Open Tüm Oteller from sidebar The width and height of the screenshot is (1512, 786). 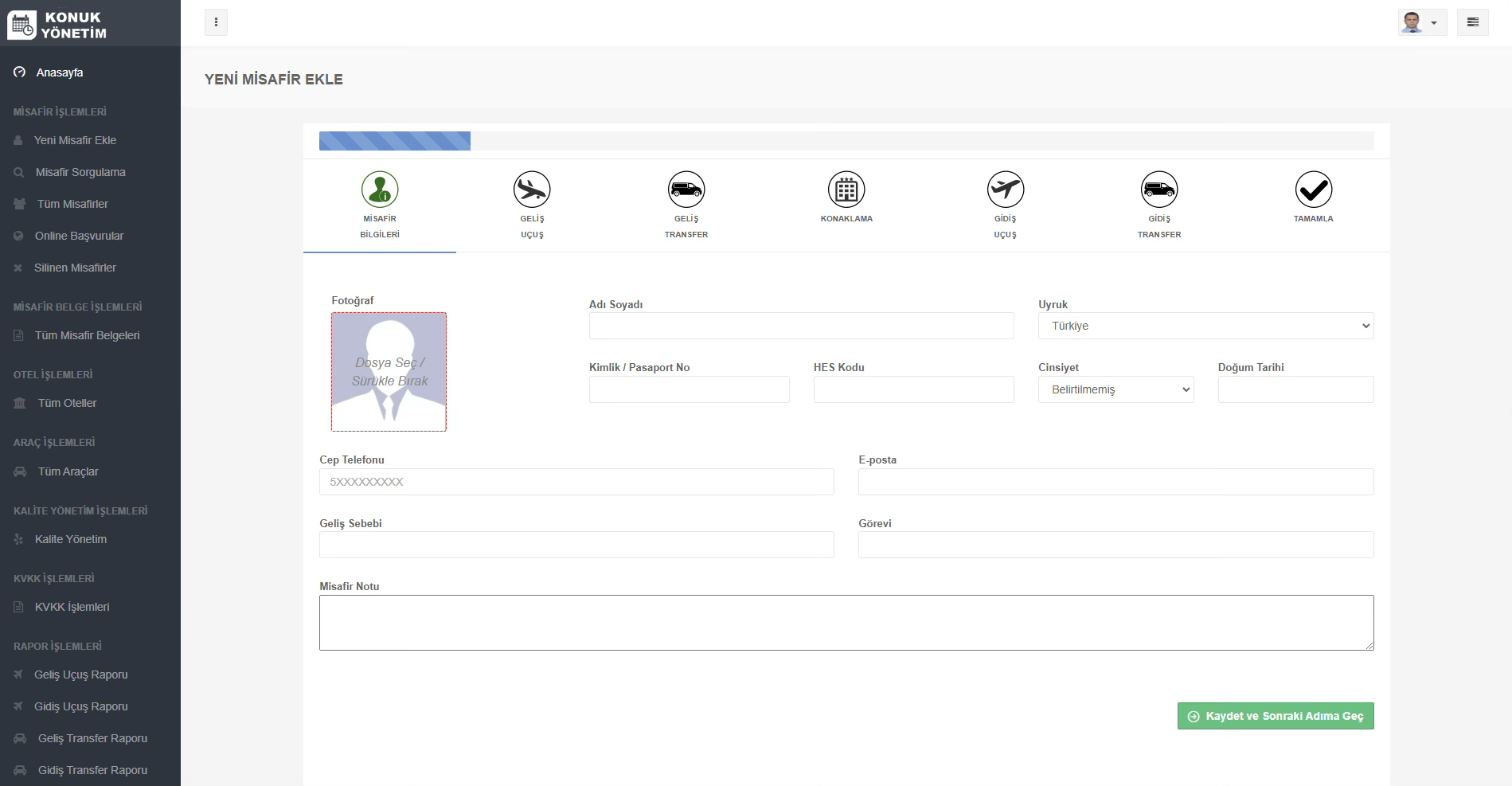coord(67,403)
